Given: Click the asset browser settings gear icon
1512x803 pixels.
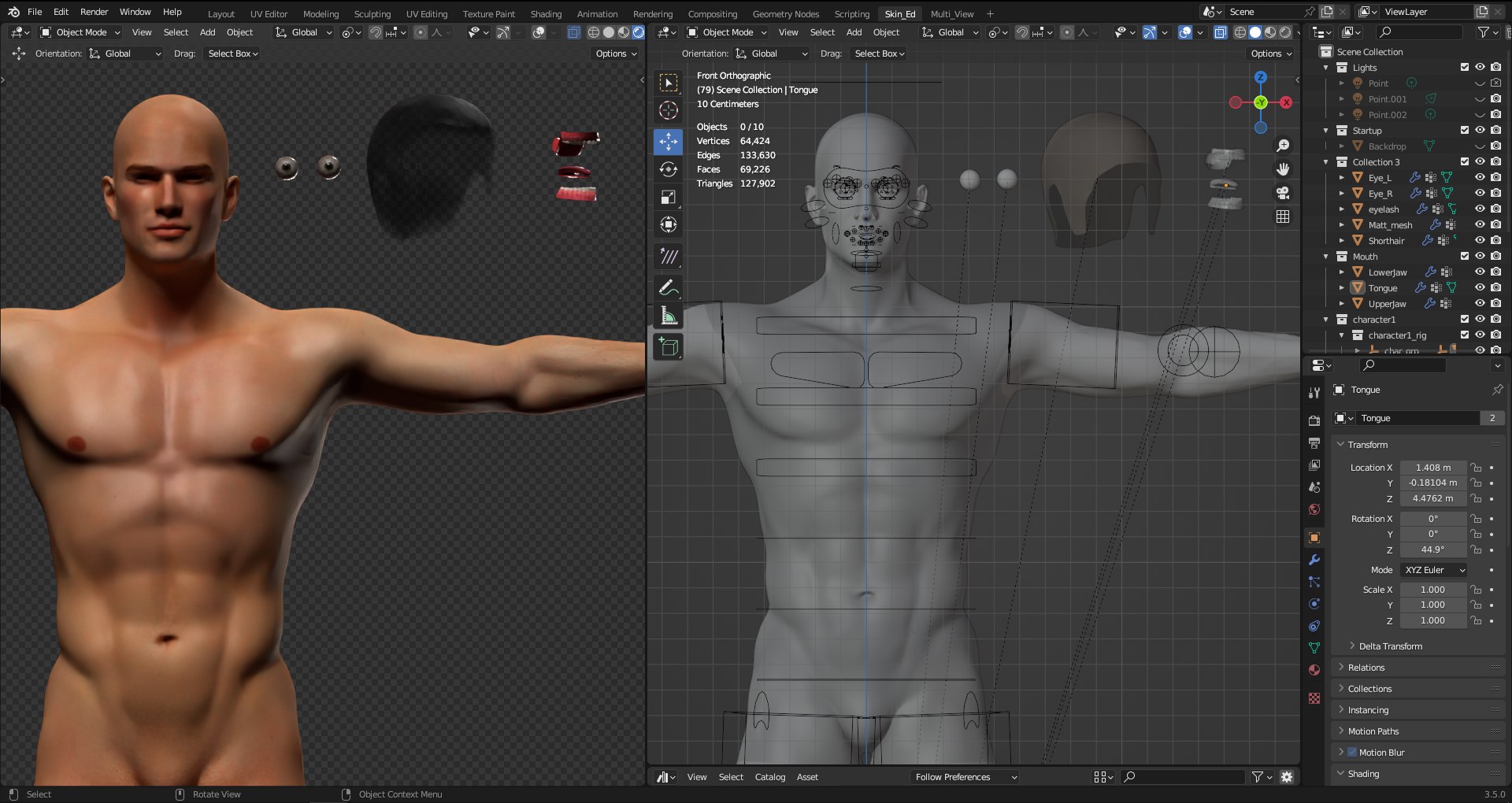Looking at the screenshot, I should tap(1287, 777).
